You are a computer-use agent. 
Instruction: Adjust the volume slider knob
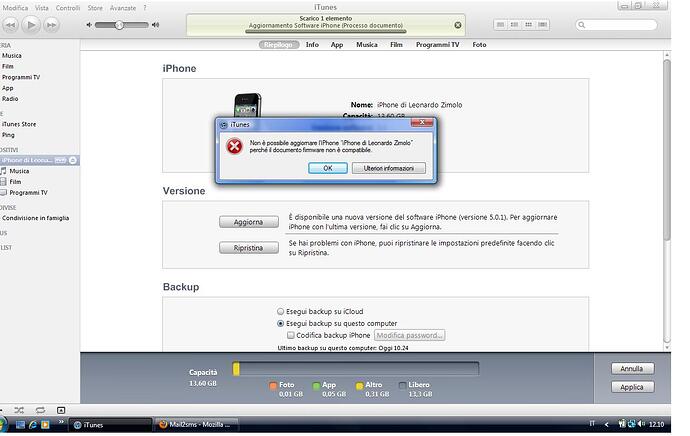[119, 25]
